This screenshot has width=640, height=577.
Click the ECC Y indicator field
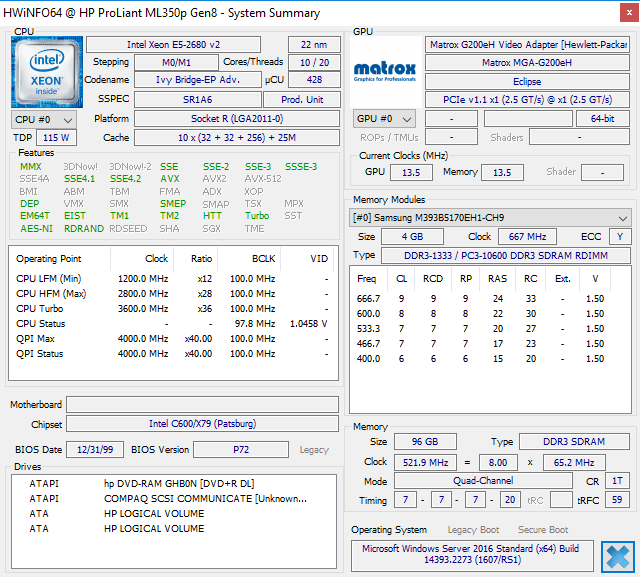620,237
